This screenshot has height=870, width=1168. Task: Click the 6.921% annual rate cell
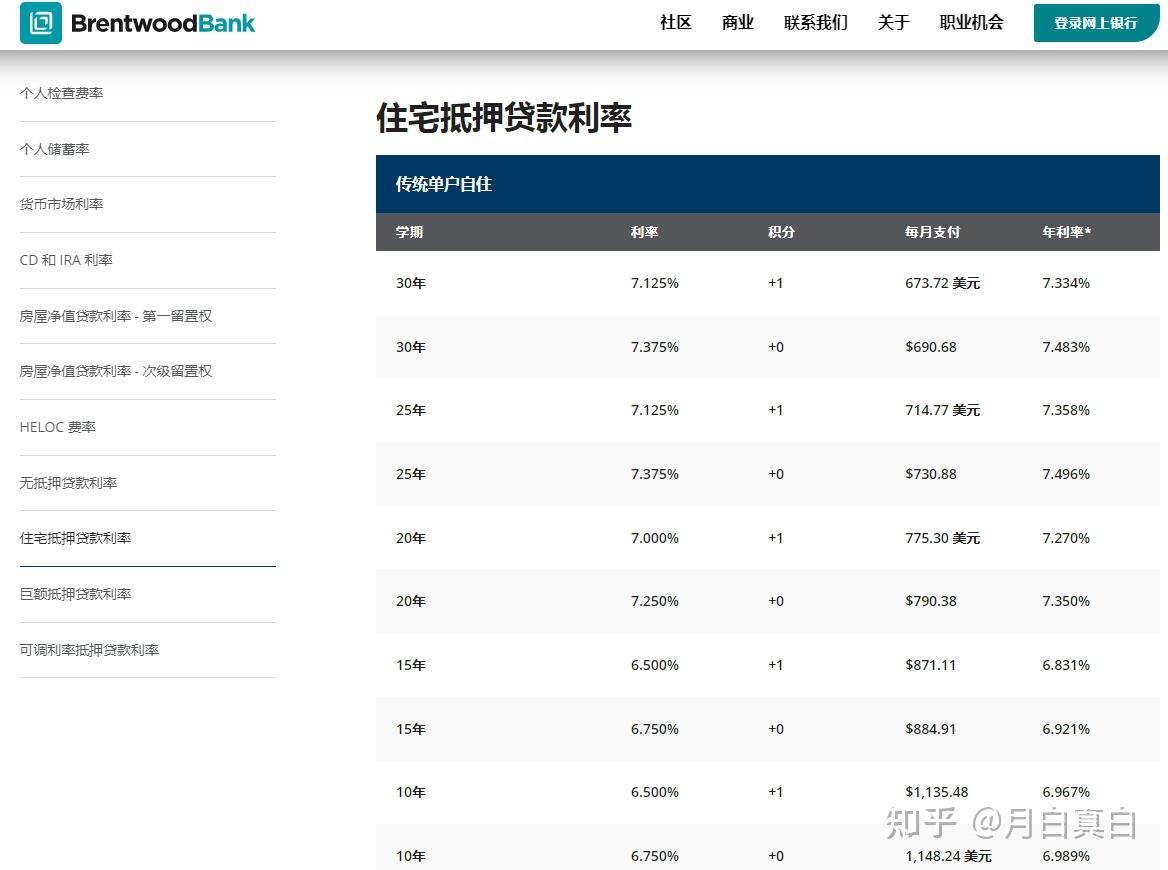[1066, 729]
